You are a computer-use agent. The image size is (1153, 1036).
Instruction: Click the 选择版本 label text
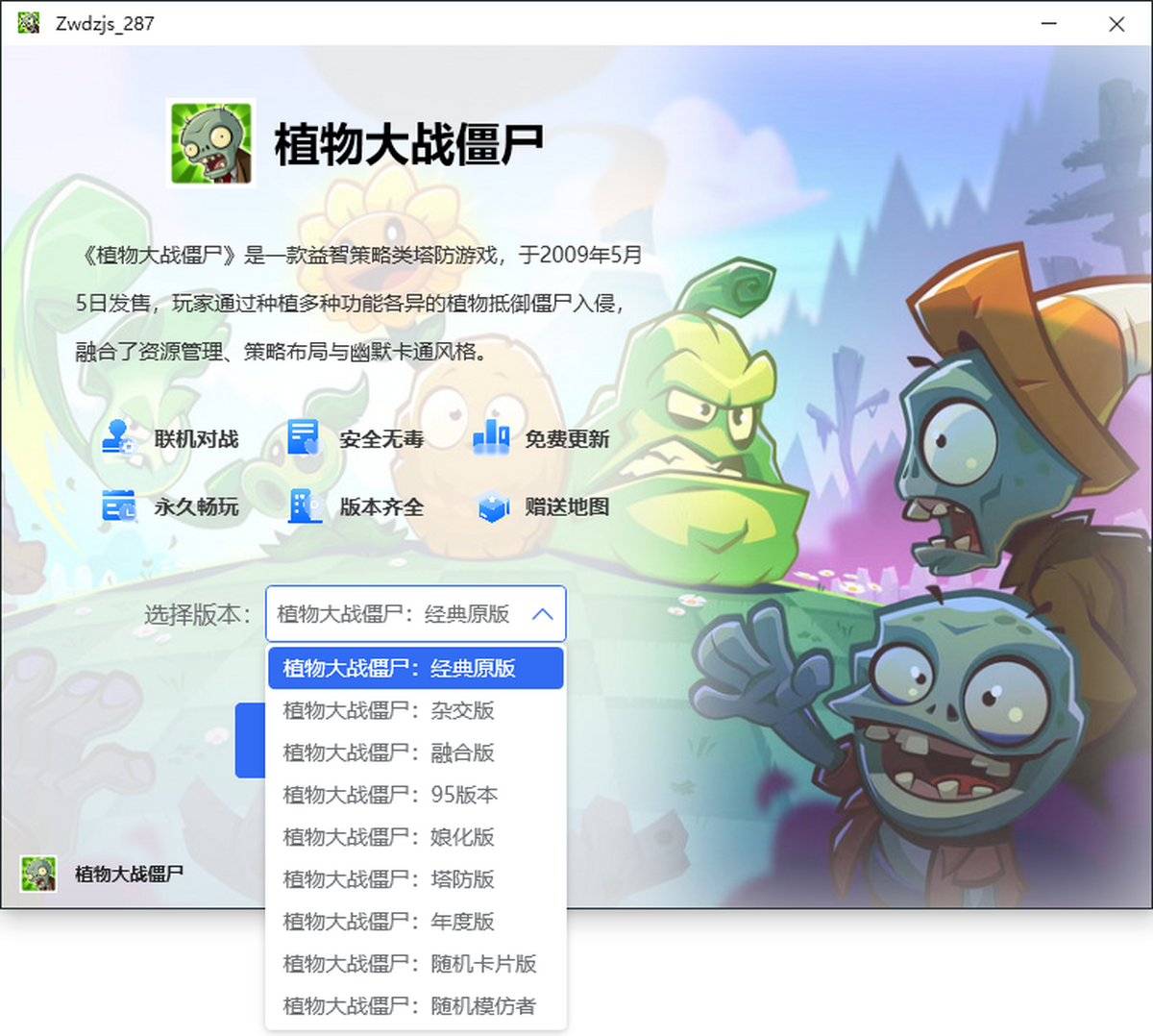click(197, 614)
